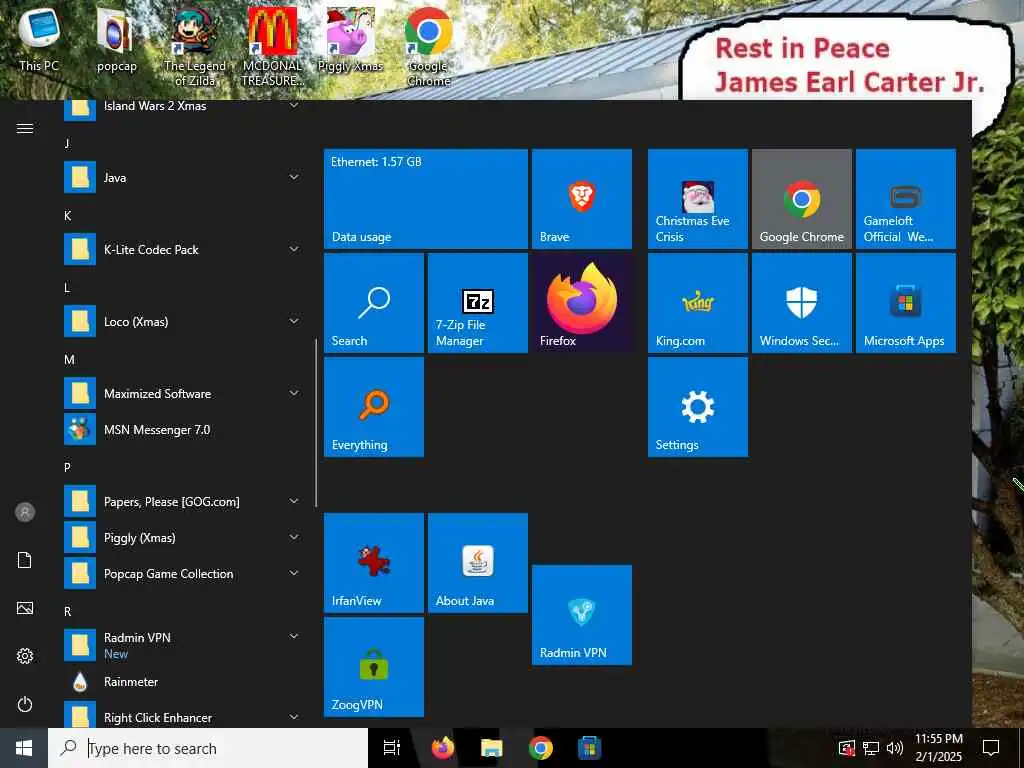1024x768 pixels.
Task: Open the Ethernet Data usage tile
Action: [426, 199]
